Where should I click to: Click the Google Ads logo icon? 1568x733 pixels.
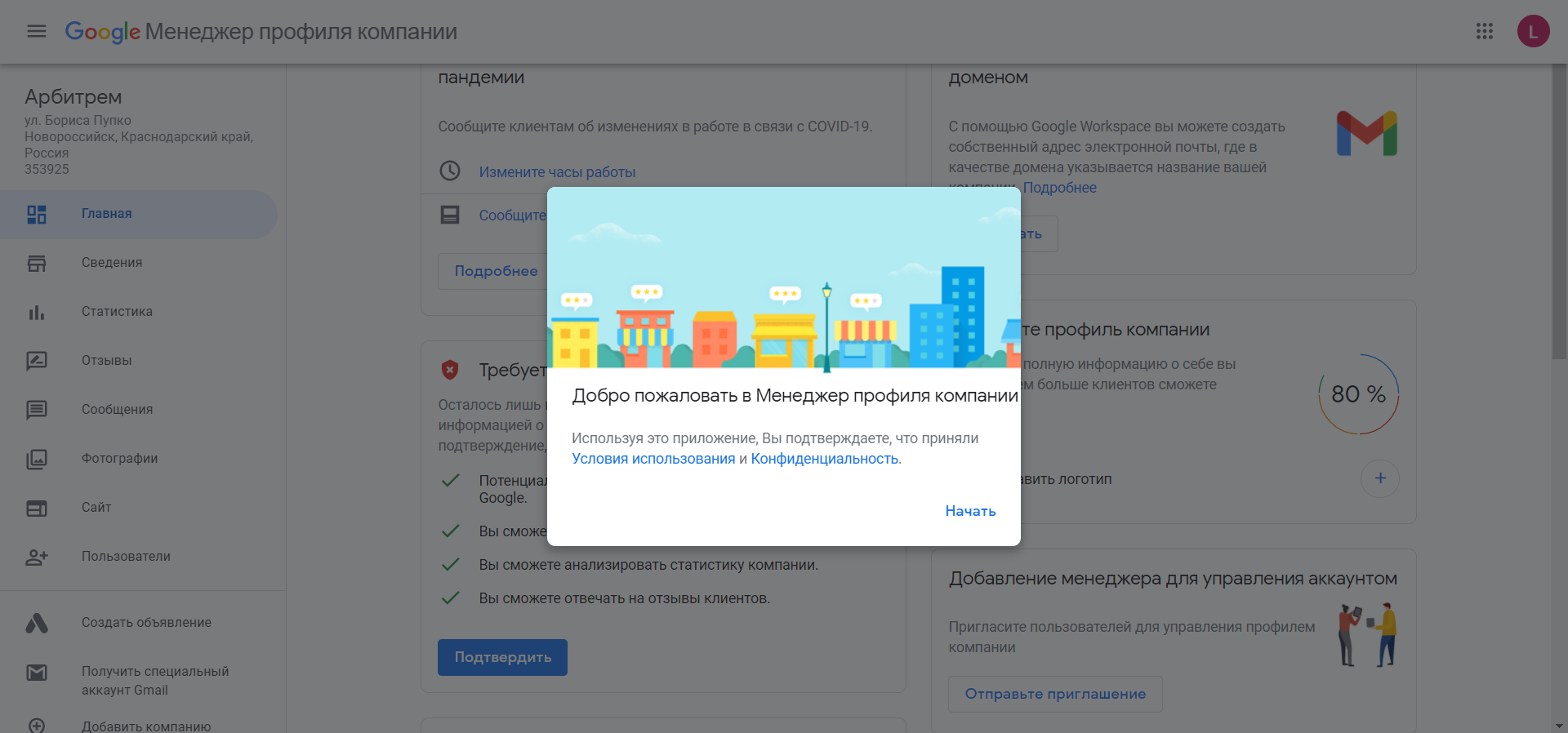pos(37,623)
